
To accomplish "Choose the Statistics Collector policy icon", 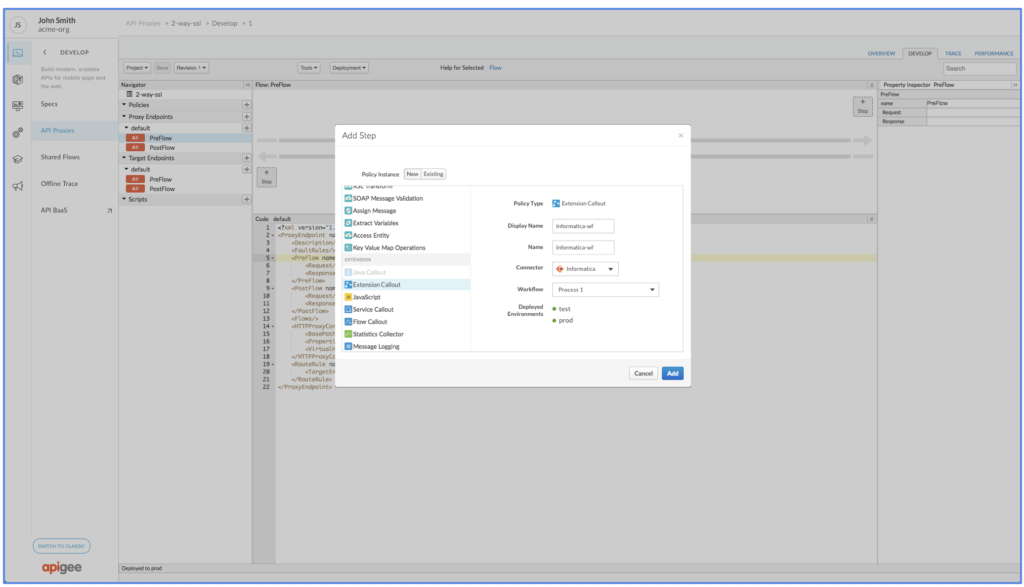I will click(x=347, y=334).
